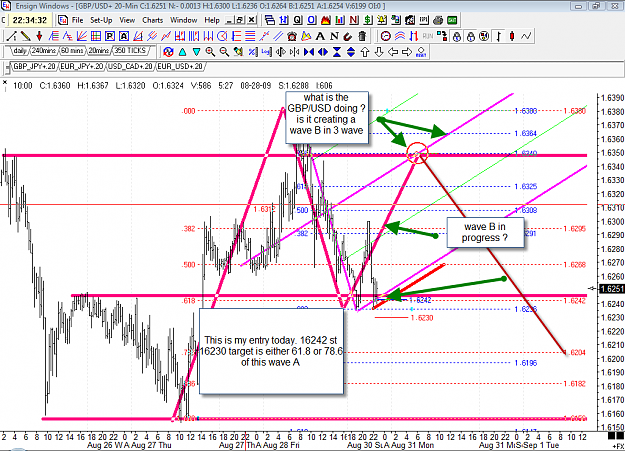
Task: Click the trash can delete icon
Action: click(x=362, y=36)
